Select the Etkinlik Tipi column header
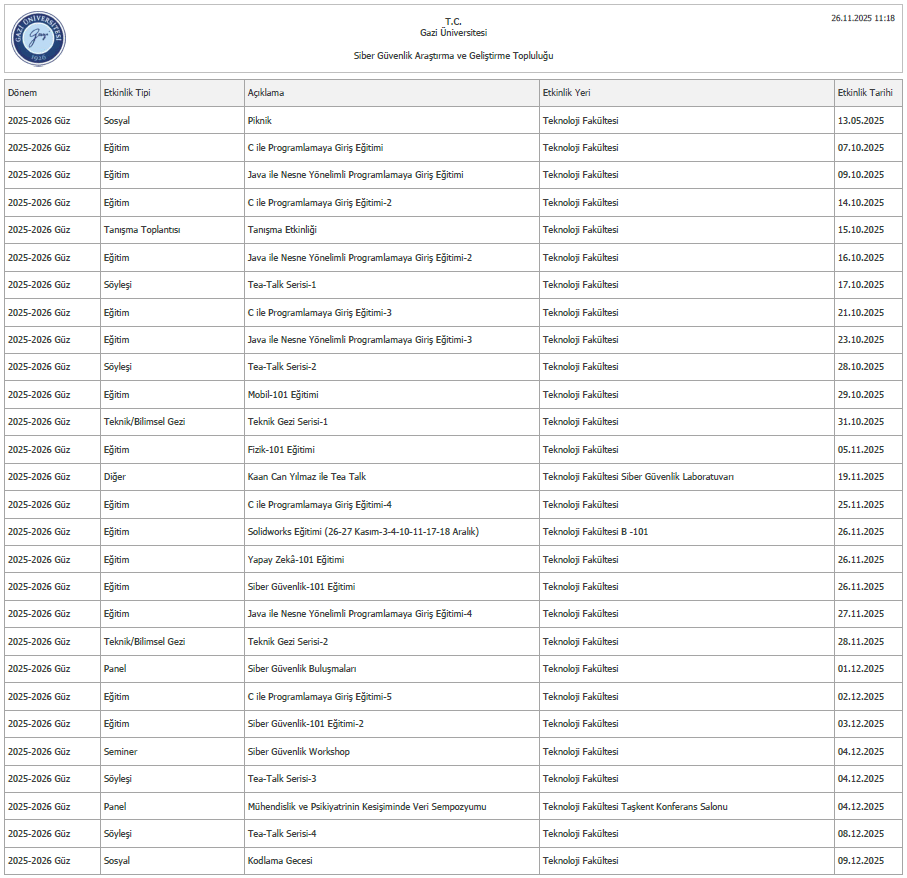The image size is (907, 878). coord(127,93)
